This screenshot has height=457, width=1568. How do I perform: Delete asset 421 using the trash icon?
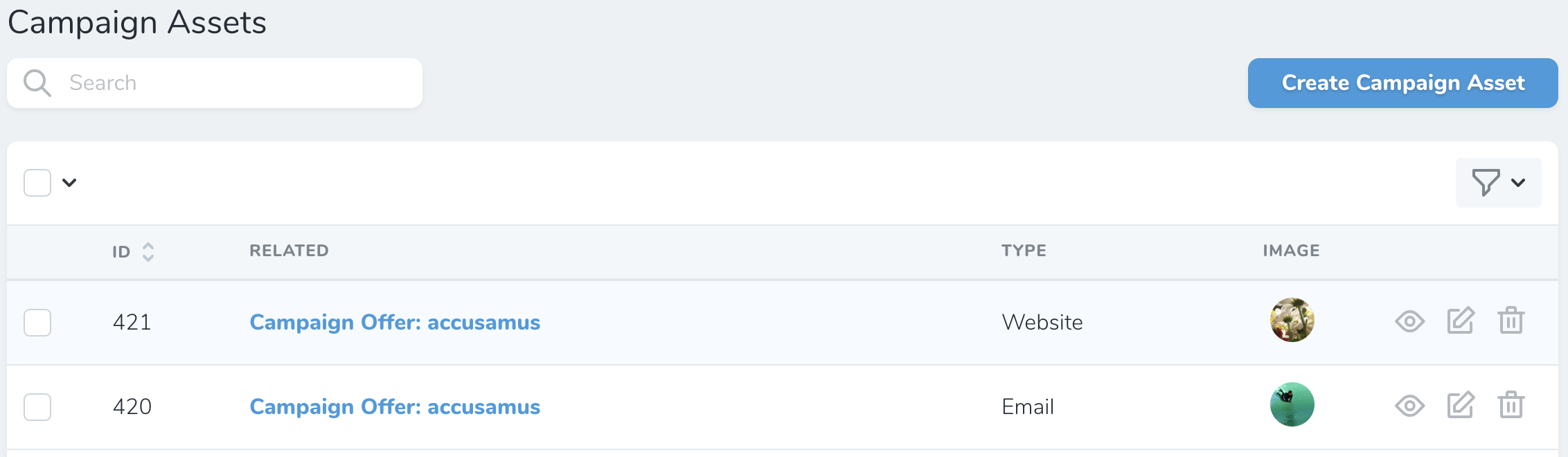[1511, 320]
